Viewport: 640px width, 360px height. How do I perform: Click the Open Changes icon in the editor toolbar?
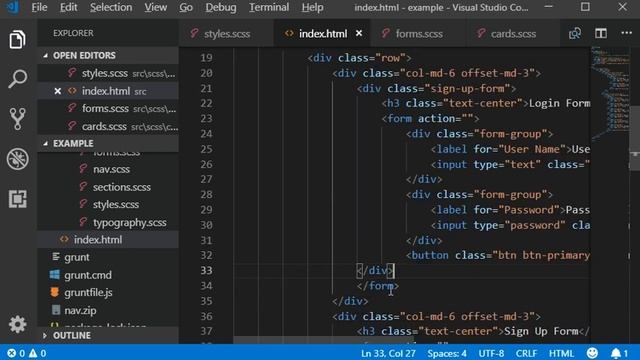click(575, 33)
